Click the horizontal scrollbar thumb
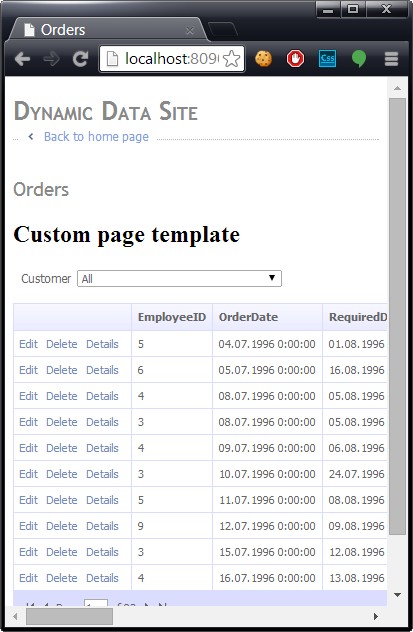The height and width of the screenshot is (632, 413). tap(69, 616)
